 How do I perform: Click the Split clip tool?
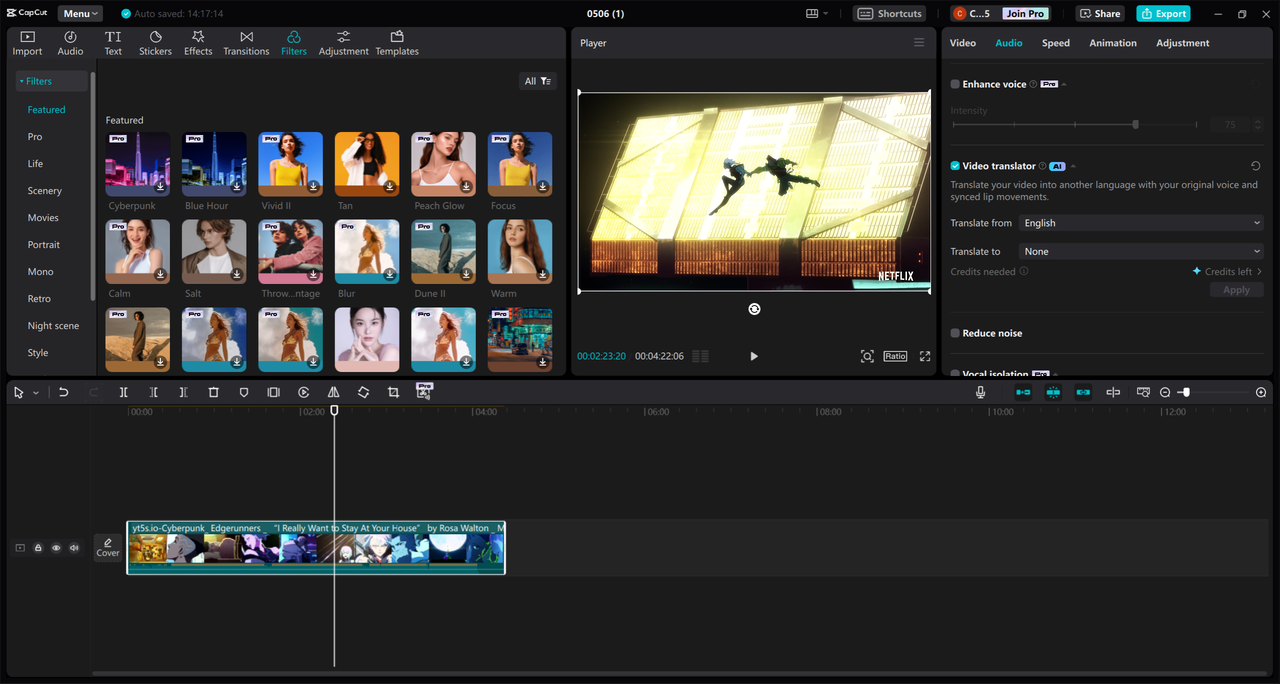click(x=124, y=393)
